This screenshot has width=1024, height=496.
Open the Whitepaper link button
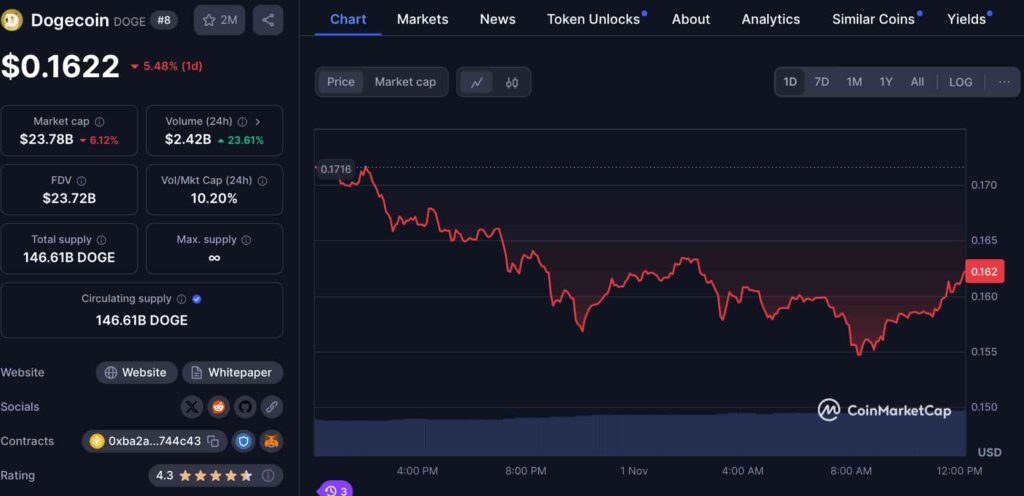232,373
